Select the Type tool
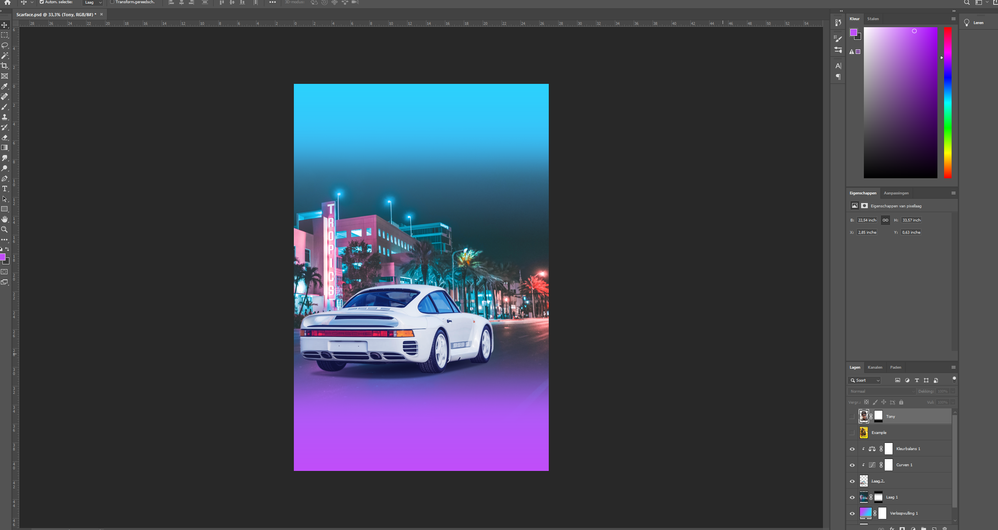Viewport: 998px width, 530px height. (4, 188)
